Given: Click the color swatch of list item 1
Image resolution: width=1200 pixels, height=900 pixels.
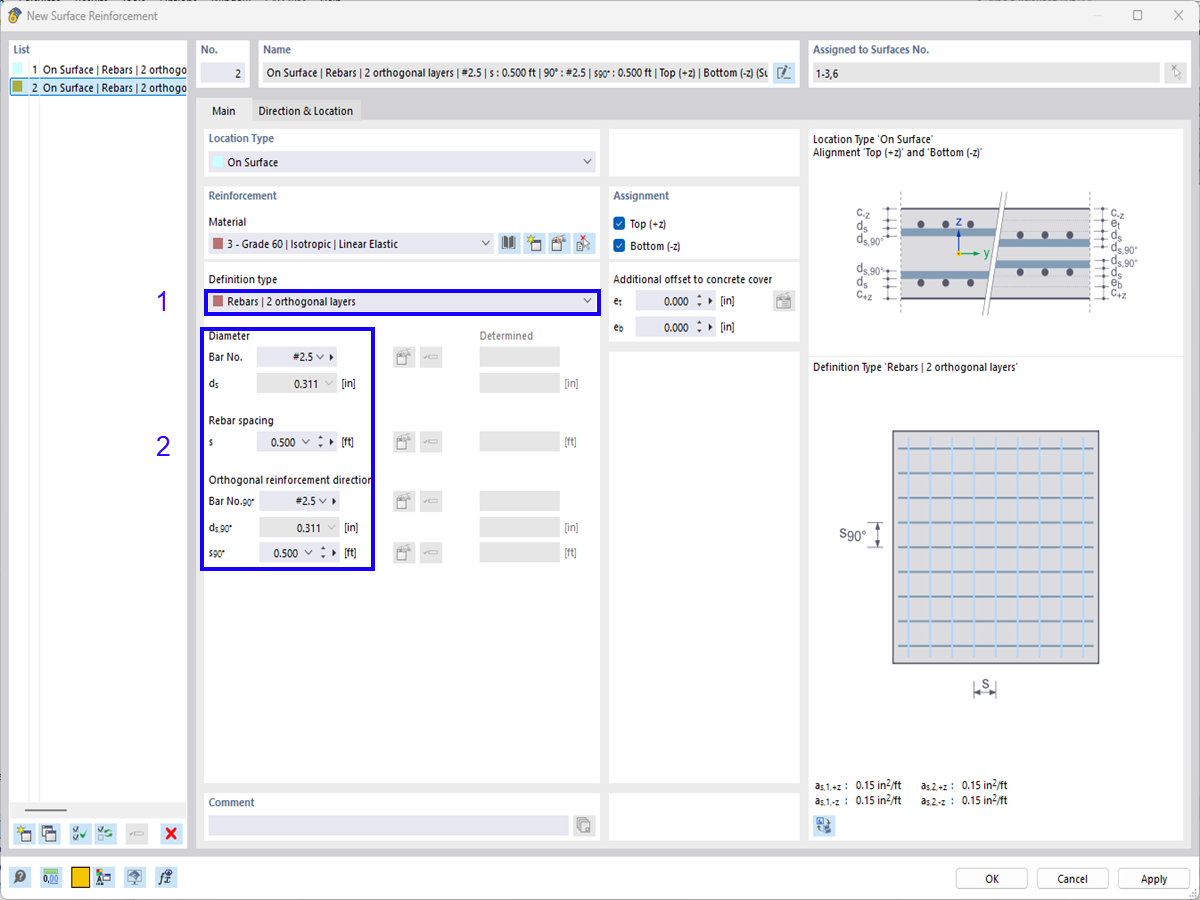Looking at the screenshot, I should click(17, 70).
